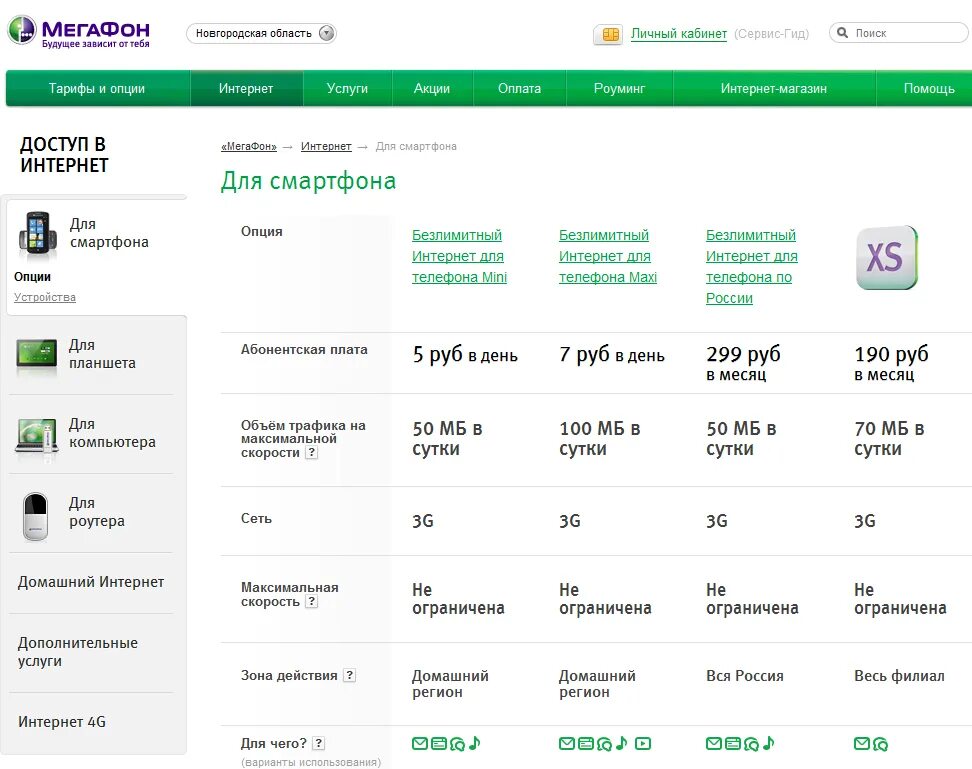Click mail icon in по России column
Viewport: 972px width, 769px height.
tap(714, 744)
